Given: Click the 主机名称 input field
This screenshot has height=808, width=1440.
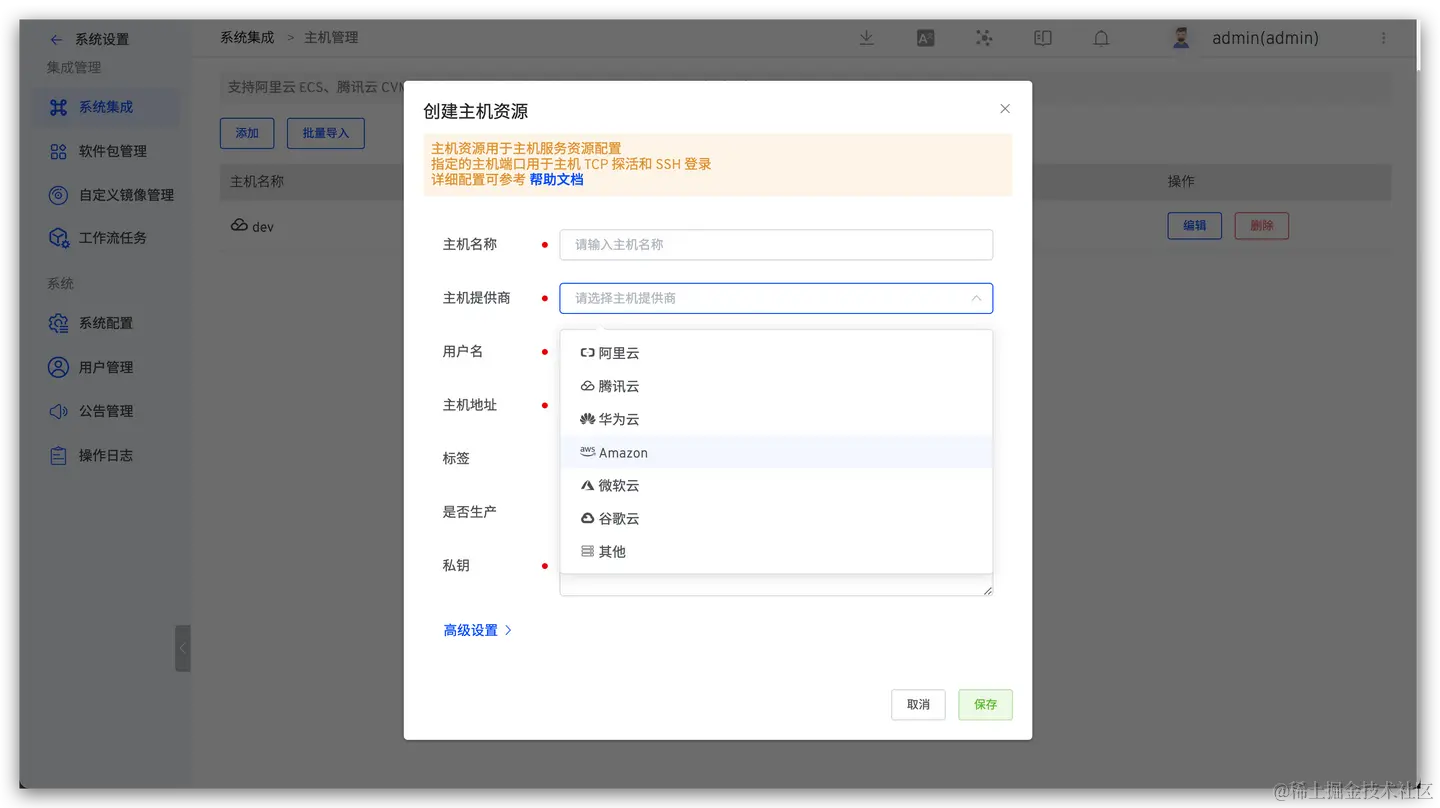Looking at the screenshot, I should click(776, 244).
